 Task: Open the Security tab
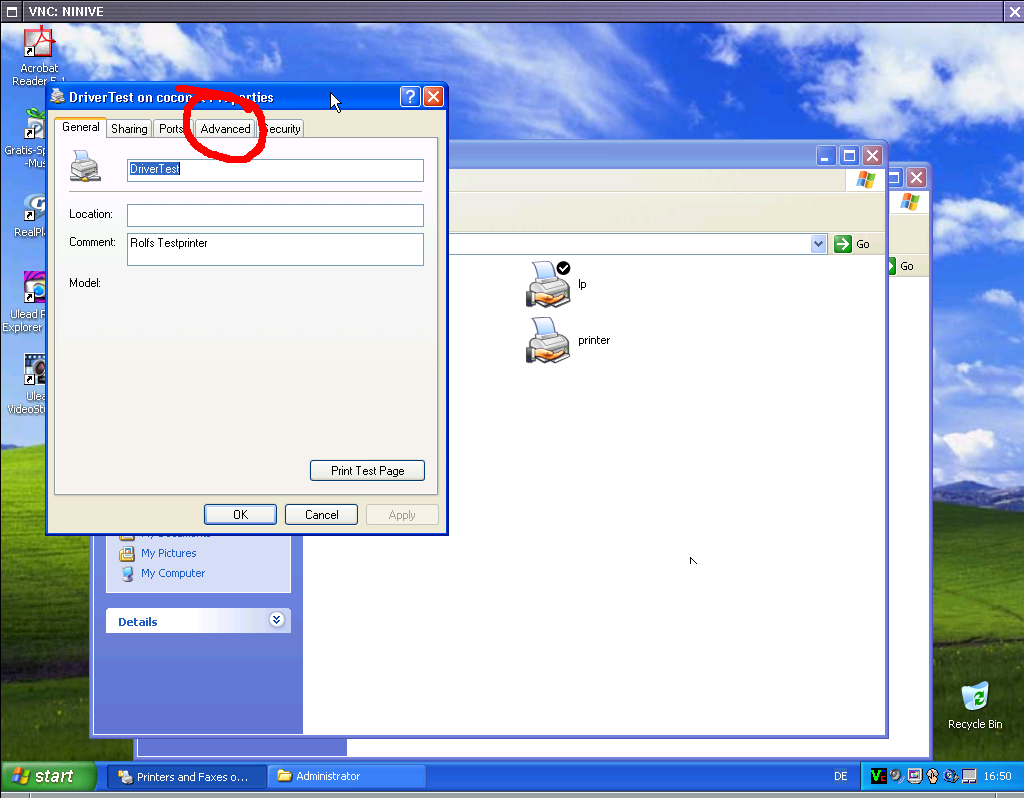(x=283, y=129)
